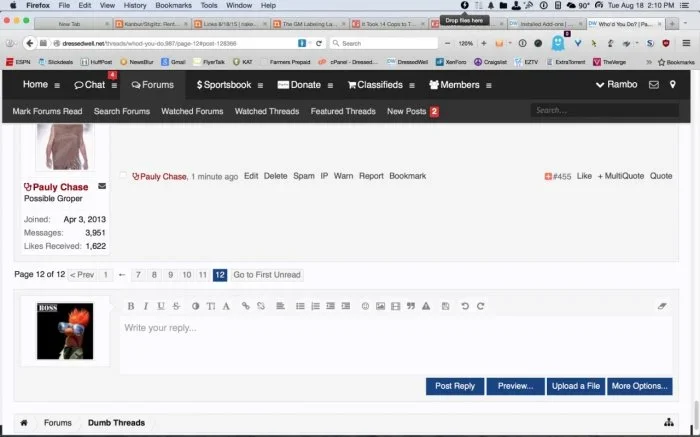Image resolution: width=700 pixels, height=437 pixels.
Task: Add post #455 to MultiQuote
Action: 621,176
